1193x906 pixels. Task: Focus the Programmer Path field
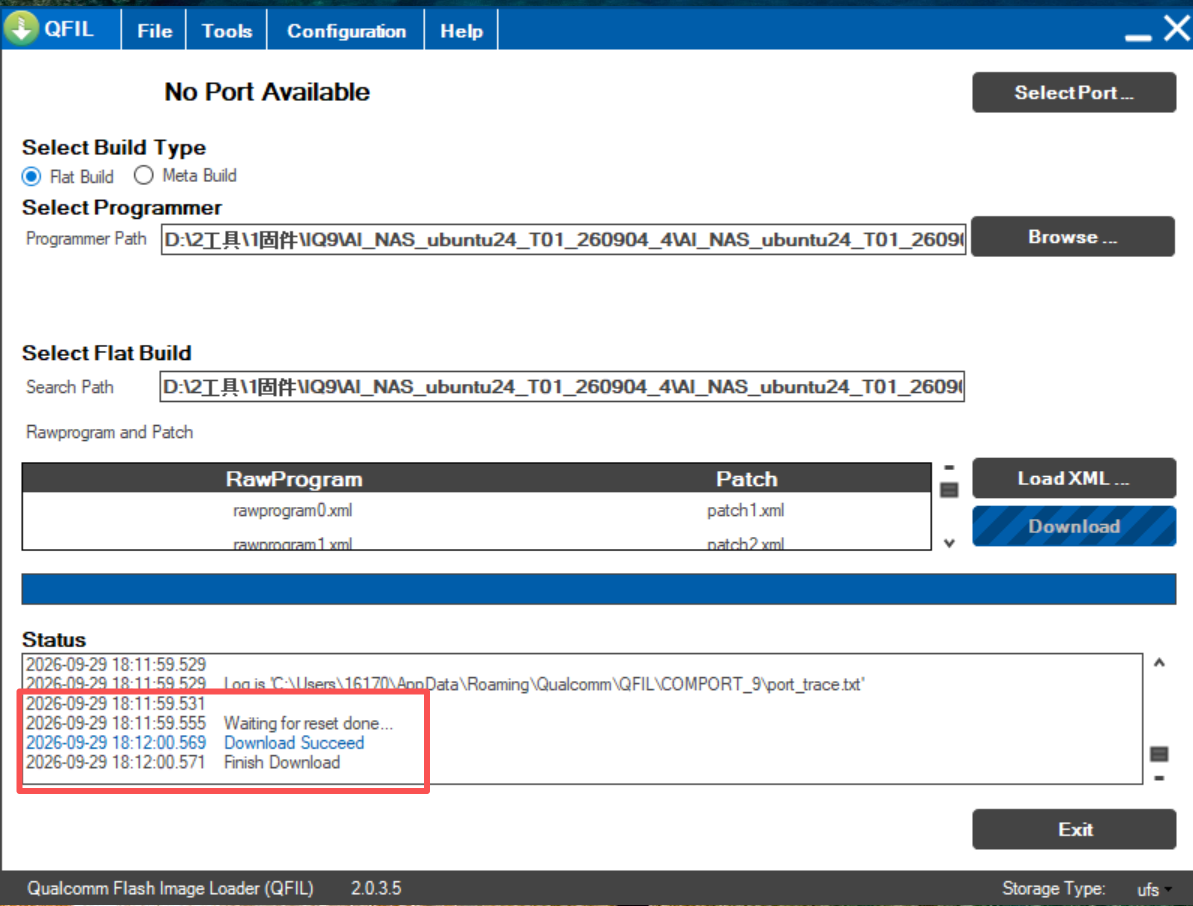click(x=563, y=240)
